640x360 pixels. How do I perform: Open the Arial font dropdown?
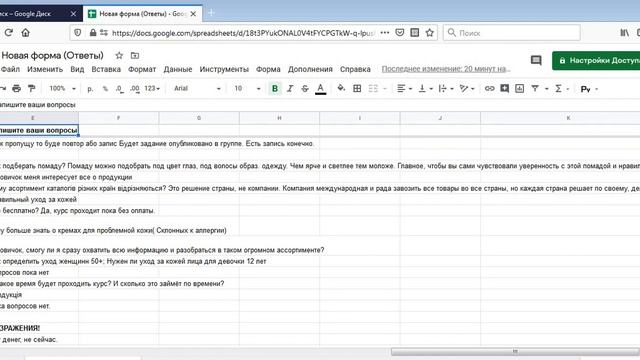tap(197, 89)
